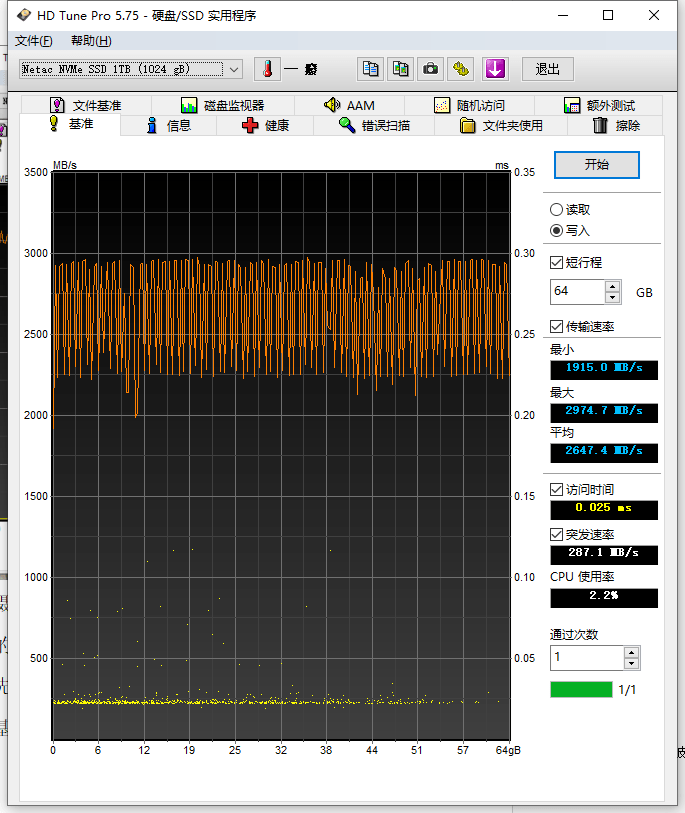Click the green pass progress bar
The width and height of the screenshot is (685, 813).
click(x=580, y=689)
